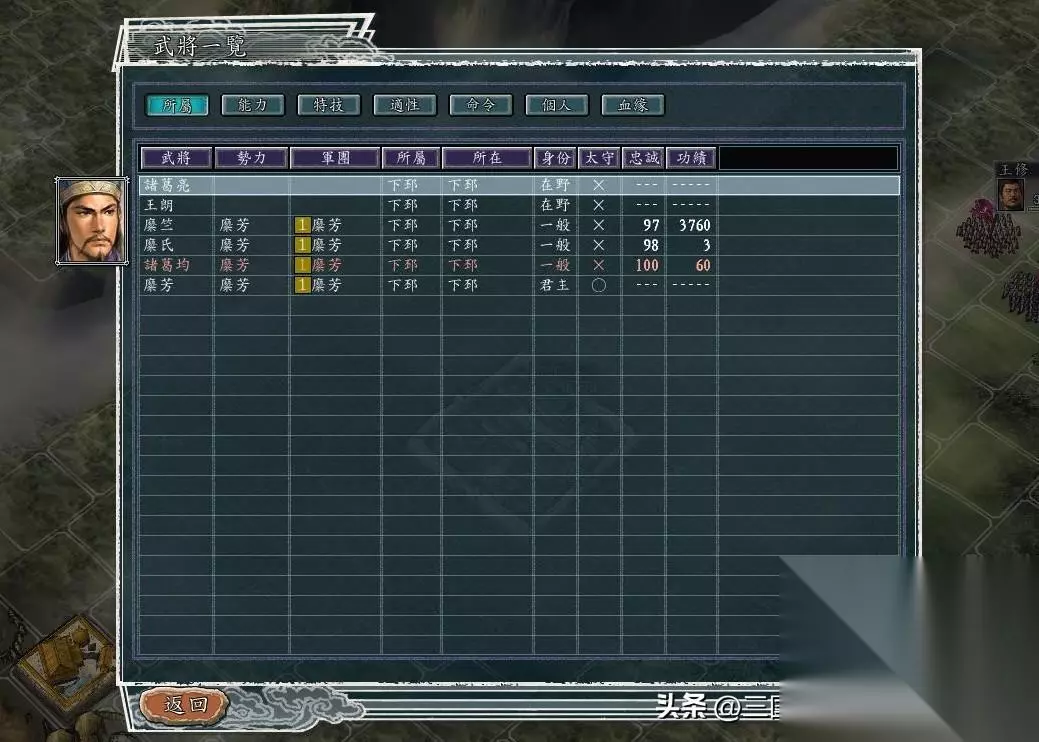Sort by the 忠誠 column header
This screenshot has height=742, width=1039.
pyautogui.click(x=643, y=158)
